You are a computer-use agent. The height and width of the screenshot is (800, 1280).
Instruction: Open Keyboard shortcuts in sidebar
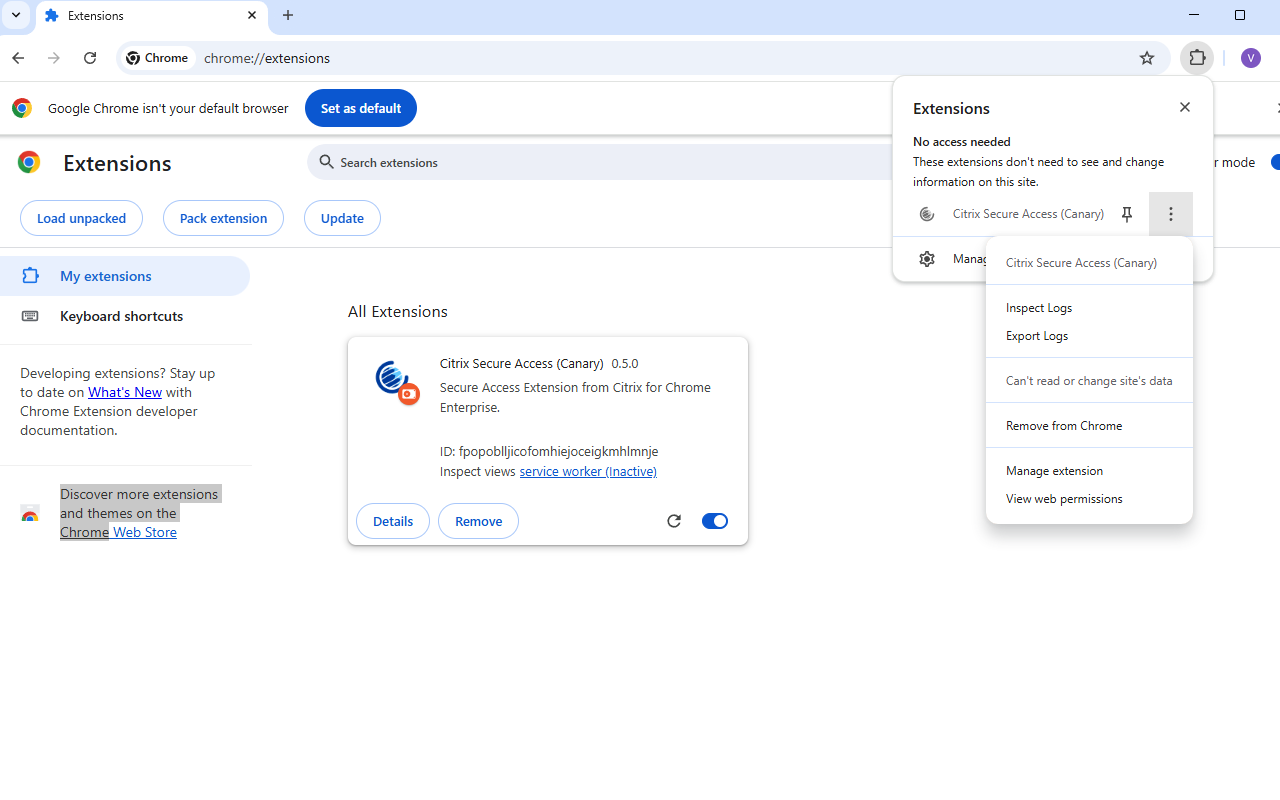click(x=124, y=316)
